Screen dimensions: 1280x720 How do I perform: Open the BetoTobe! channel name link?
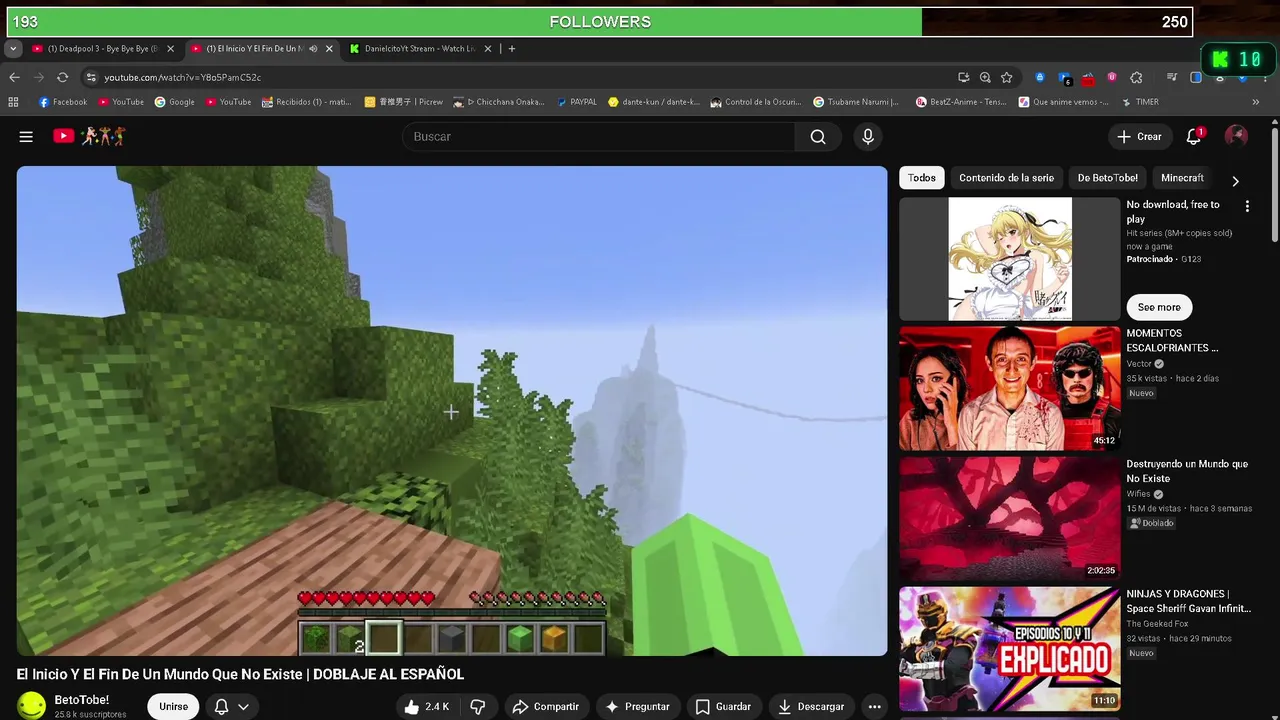point(82,700)
